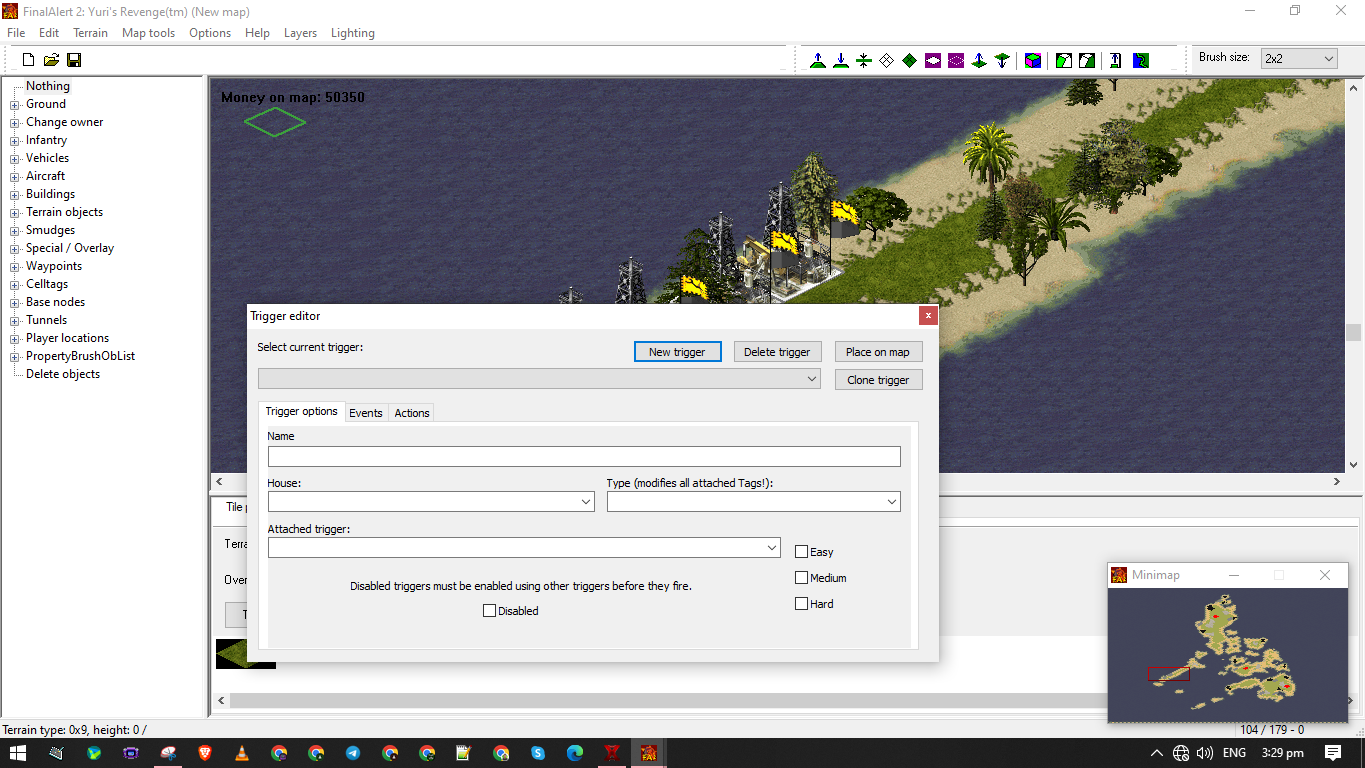
Task: Open Microsoft Edge from the taskbar
Action: [x=575, y=753]
